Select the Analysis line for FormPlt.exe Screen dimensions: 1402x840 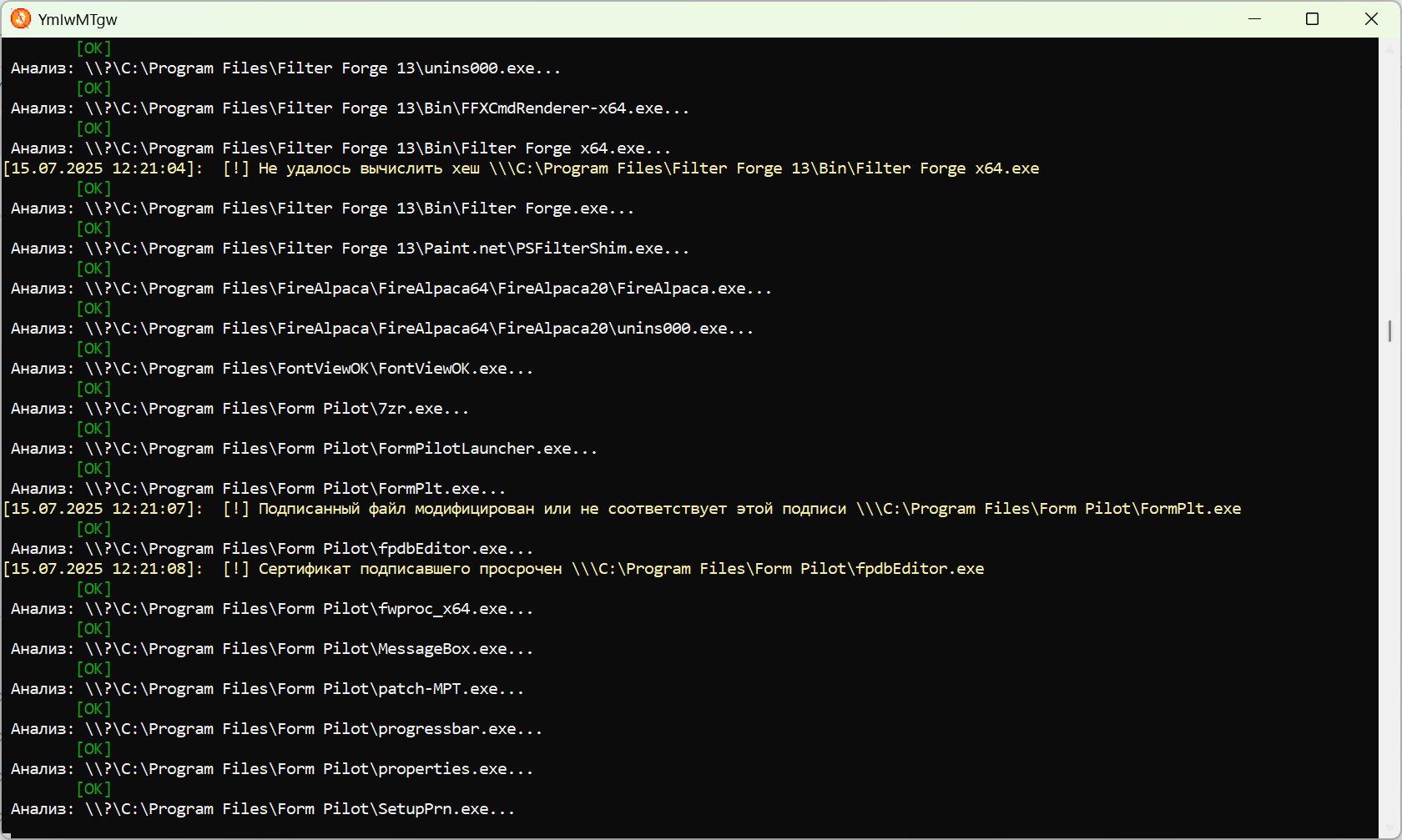tap(258, 489)
